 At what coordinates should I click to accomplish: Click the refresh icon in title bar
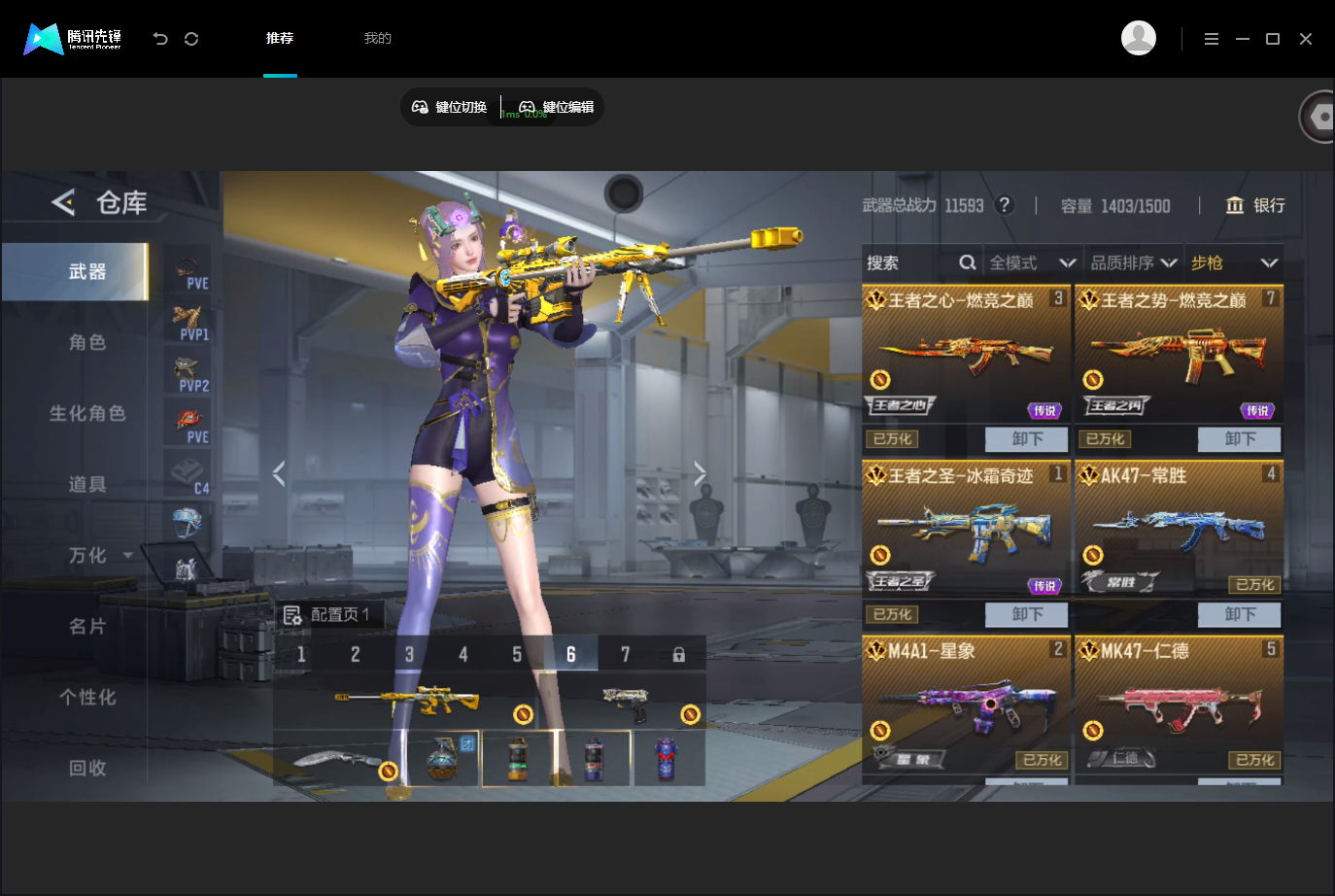click(x=191, y=39)
